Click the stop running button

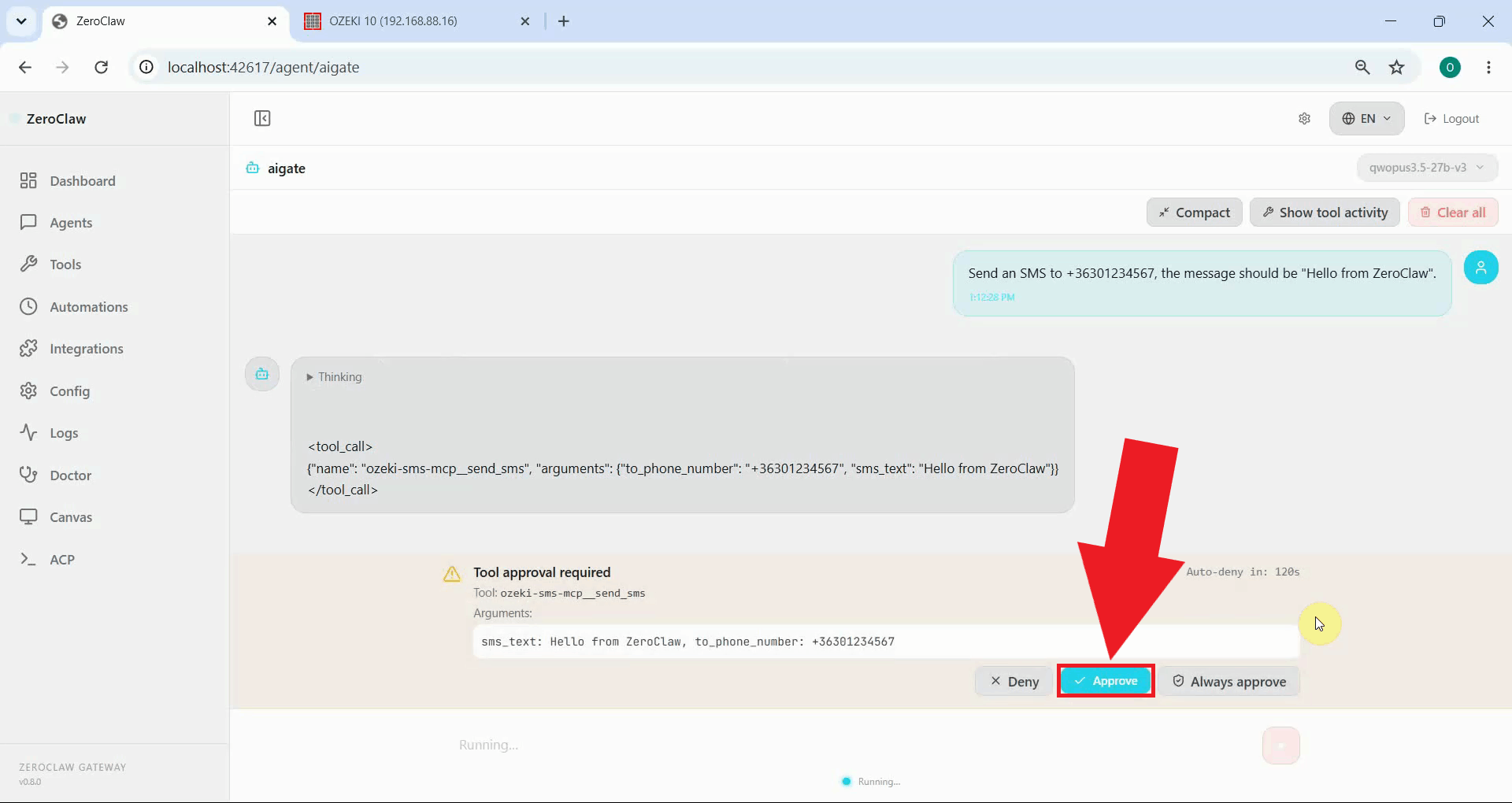coord(1280,746)
